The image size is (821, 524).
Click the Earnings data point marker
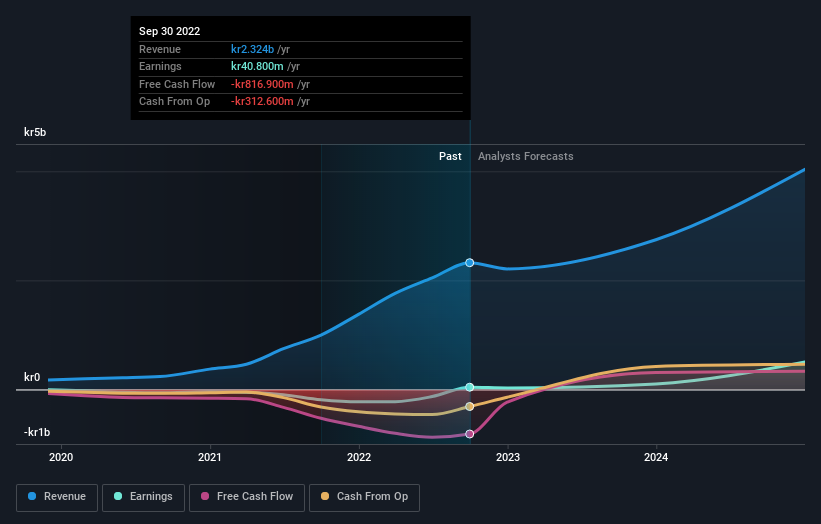point(470,387)
